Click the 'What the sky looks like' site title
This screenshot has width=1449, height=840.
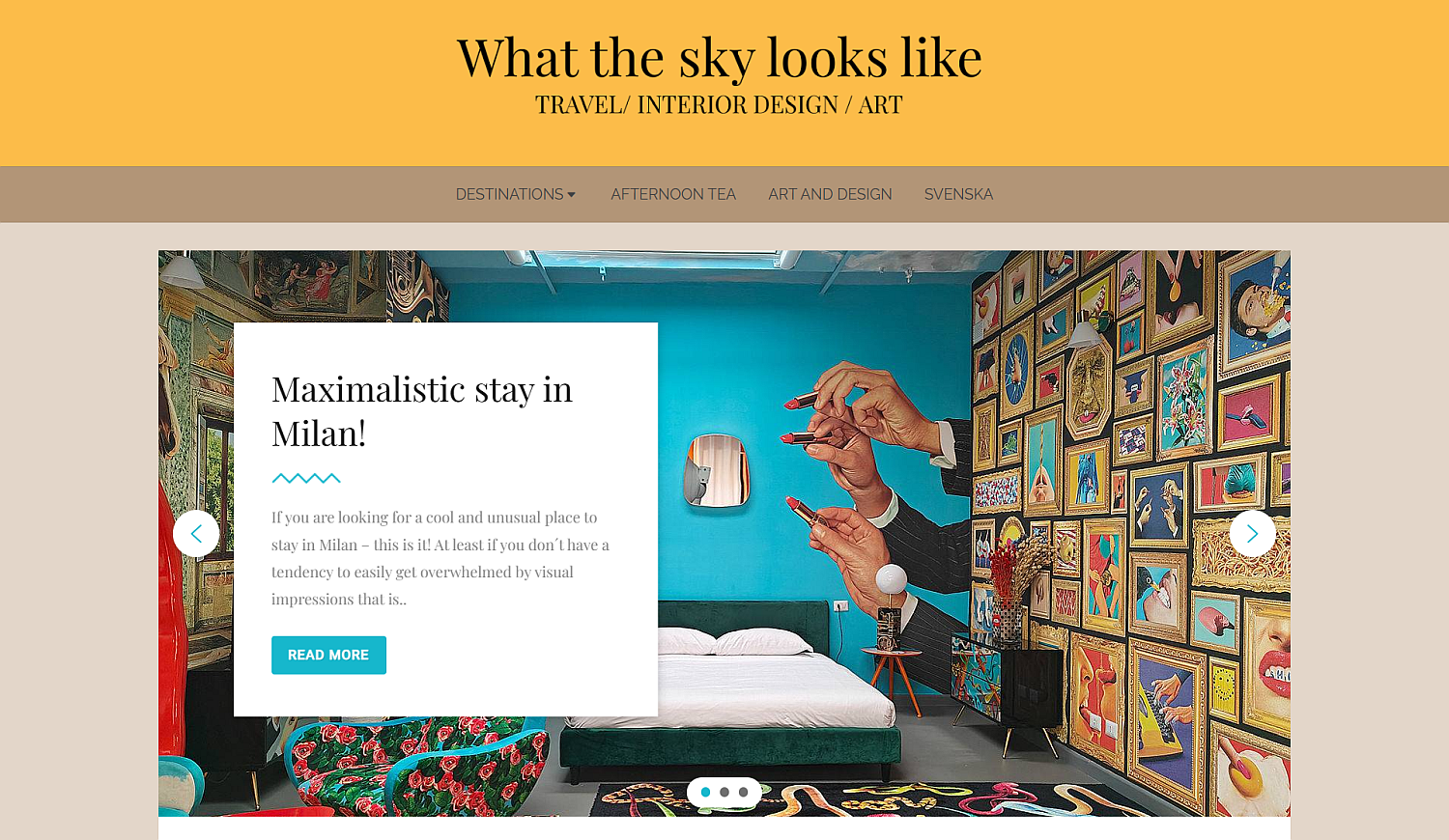pyautogui.click(x=720, y=57)
